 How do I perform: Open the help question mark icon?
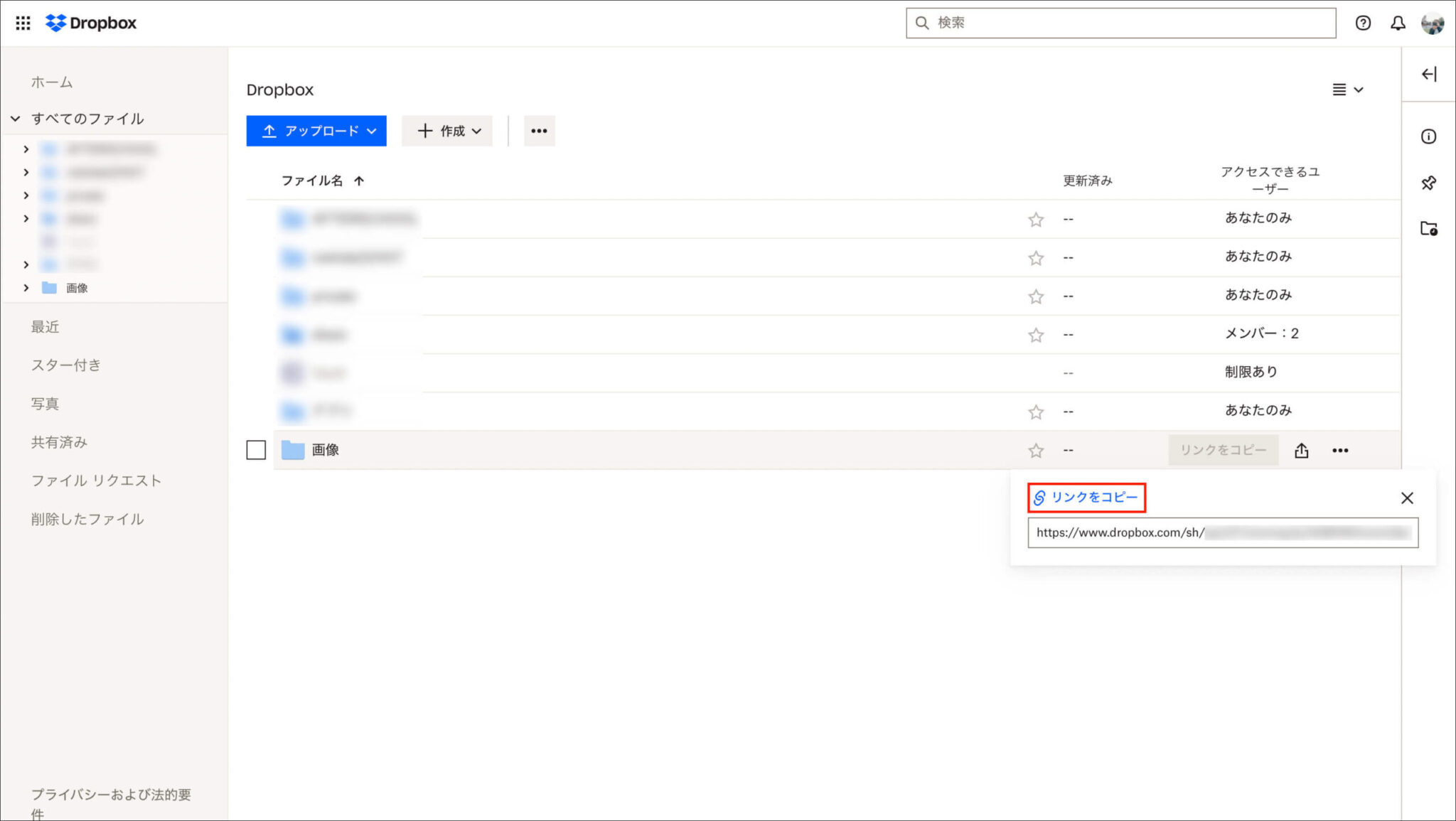(x=1363, y=23)
